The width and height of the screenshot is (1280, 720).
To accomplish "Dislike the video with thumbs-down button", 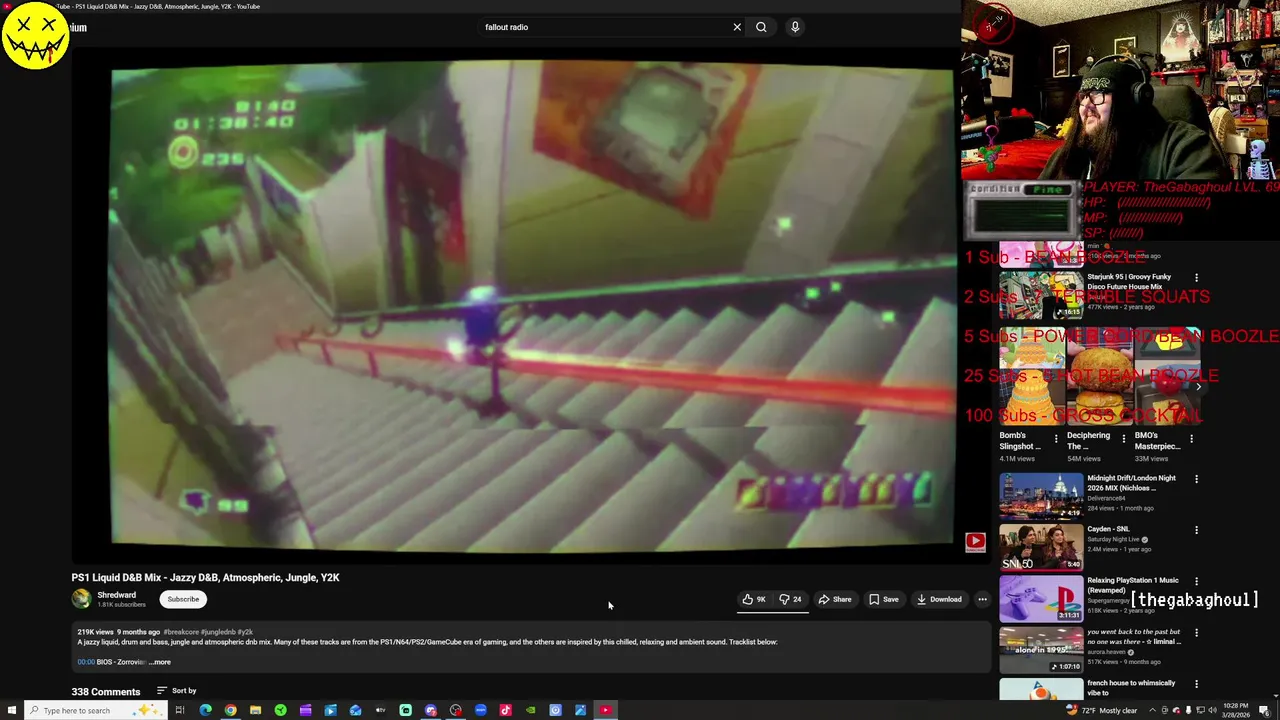I will (x=790, y=599).
